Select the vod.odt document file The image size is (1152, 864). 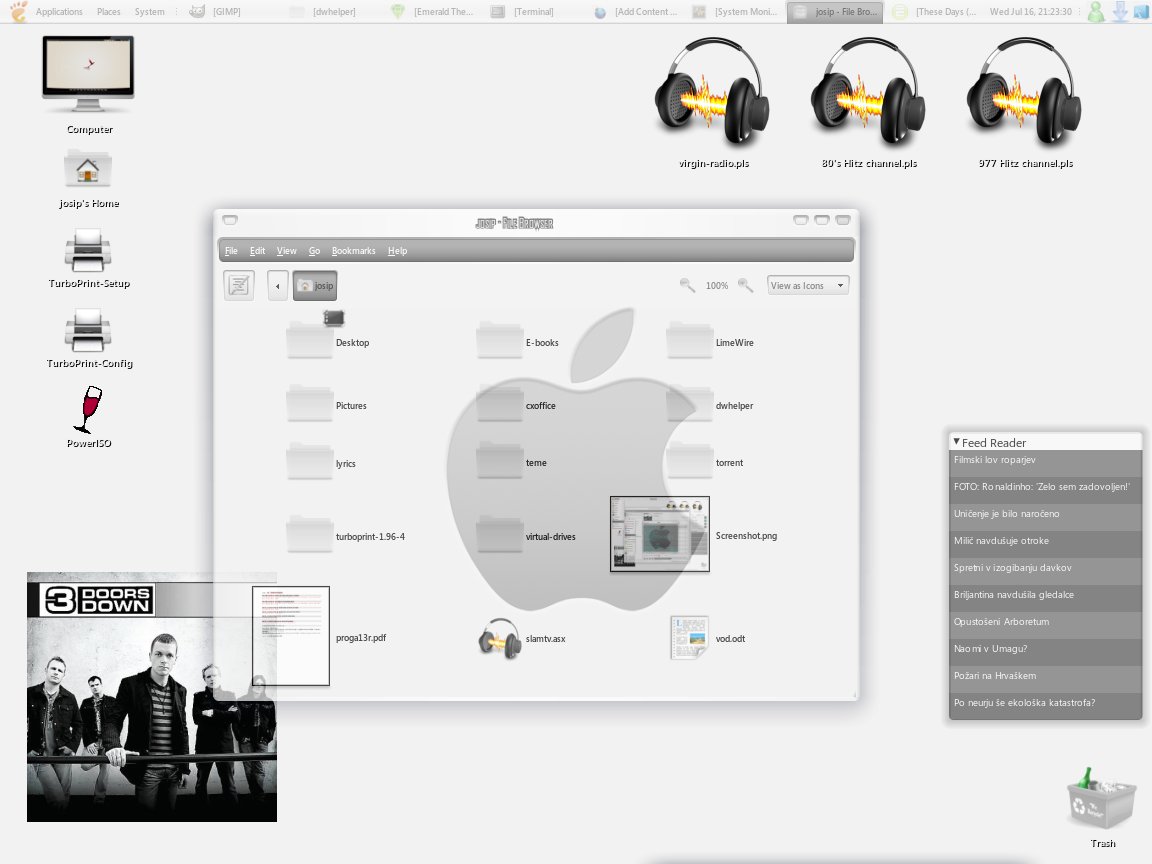[x=689, y=638]
